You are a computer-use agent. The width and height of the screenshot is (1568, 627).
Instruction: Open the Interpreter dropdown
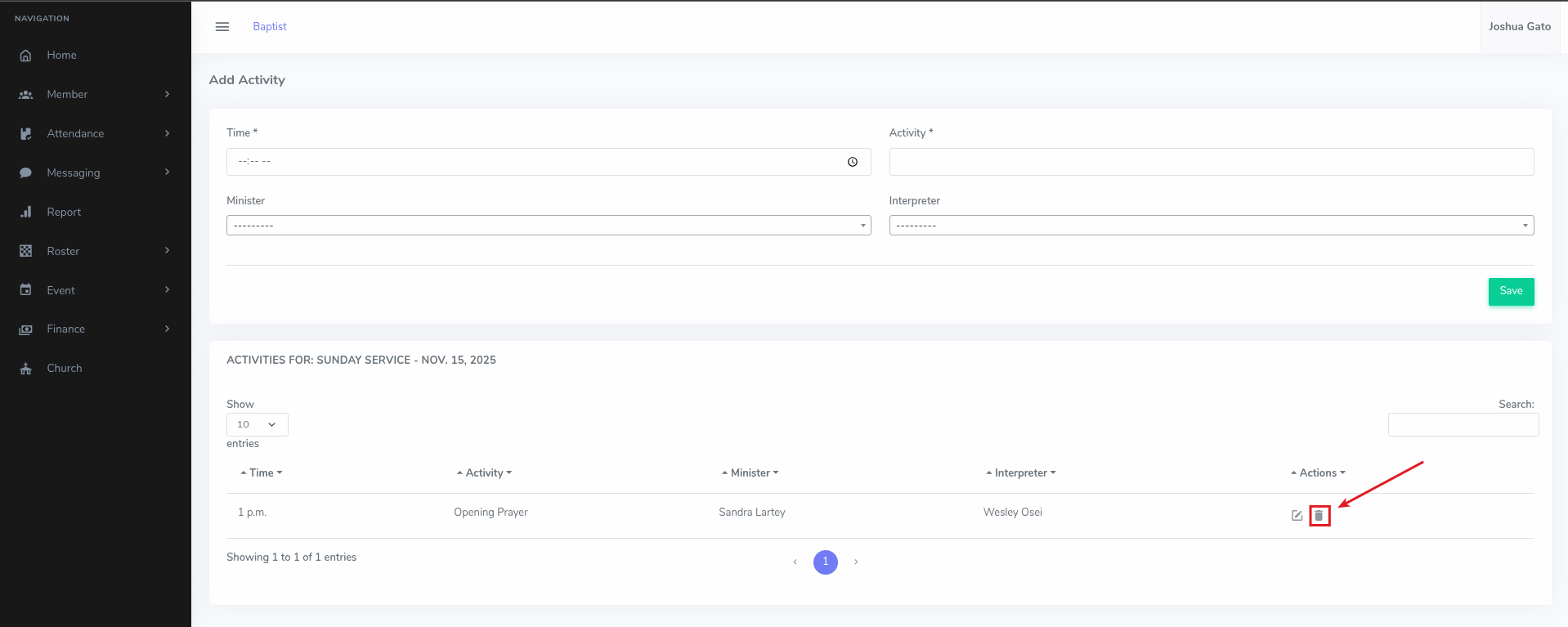tap(1211, 226)
